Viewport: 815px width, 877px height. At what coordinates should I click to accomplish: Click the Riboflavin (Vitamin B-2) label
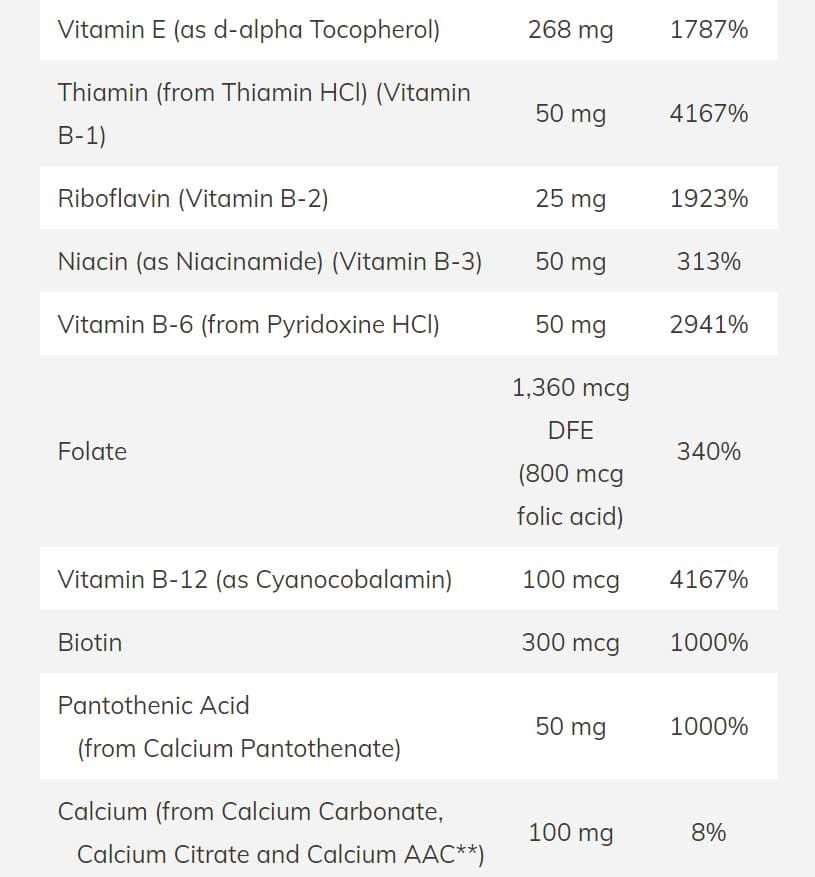coord(193,198)
